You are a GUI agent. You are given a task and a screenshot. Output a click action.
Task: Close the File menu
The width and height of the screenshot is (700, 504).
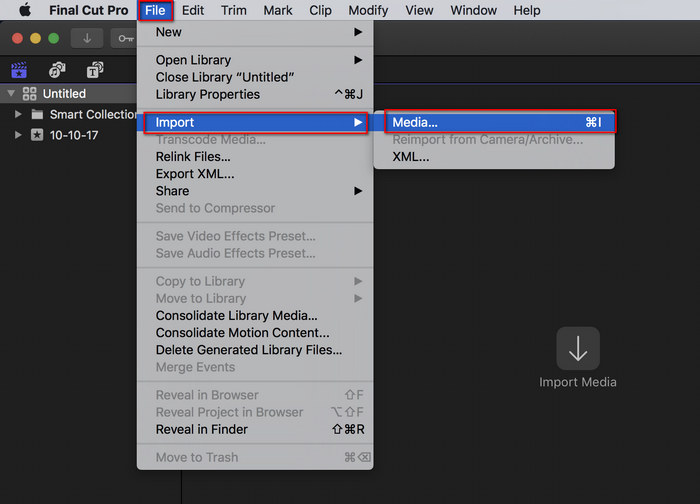[155, 10]
